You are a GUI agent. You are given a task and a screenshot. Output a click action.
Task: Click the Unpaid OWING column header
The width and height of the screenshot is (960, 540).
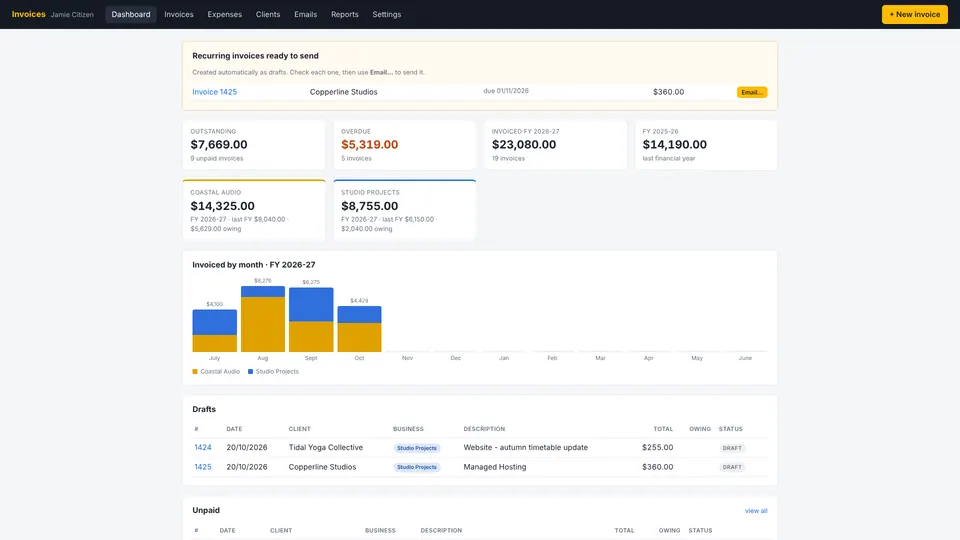click(x=669, y=530)
